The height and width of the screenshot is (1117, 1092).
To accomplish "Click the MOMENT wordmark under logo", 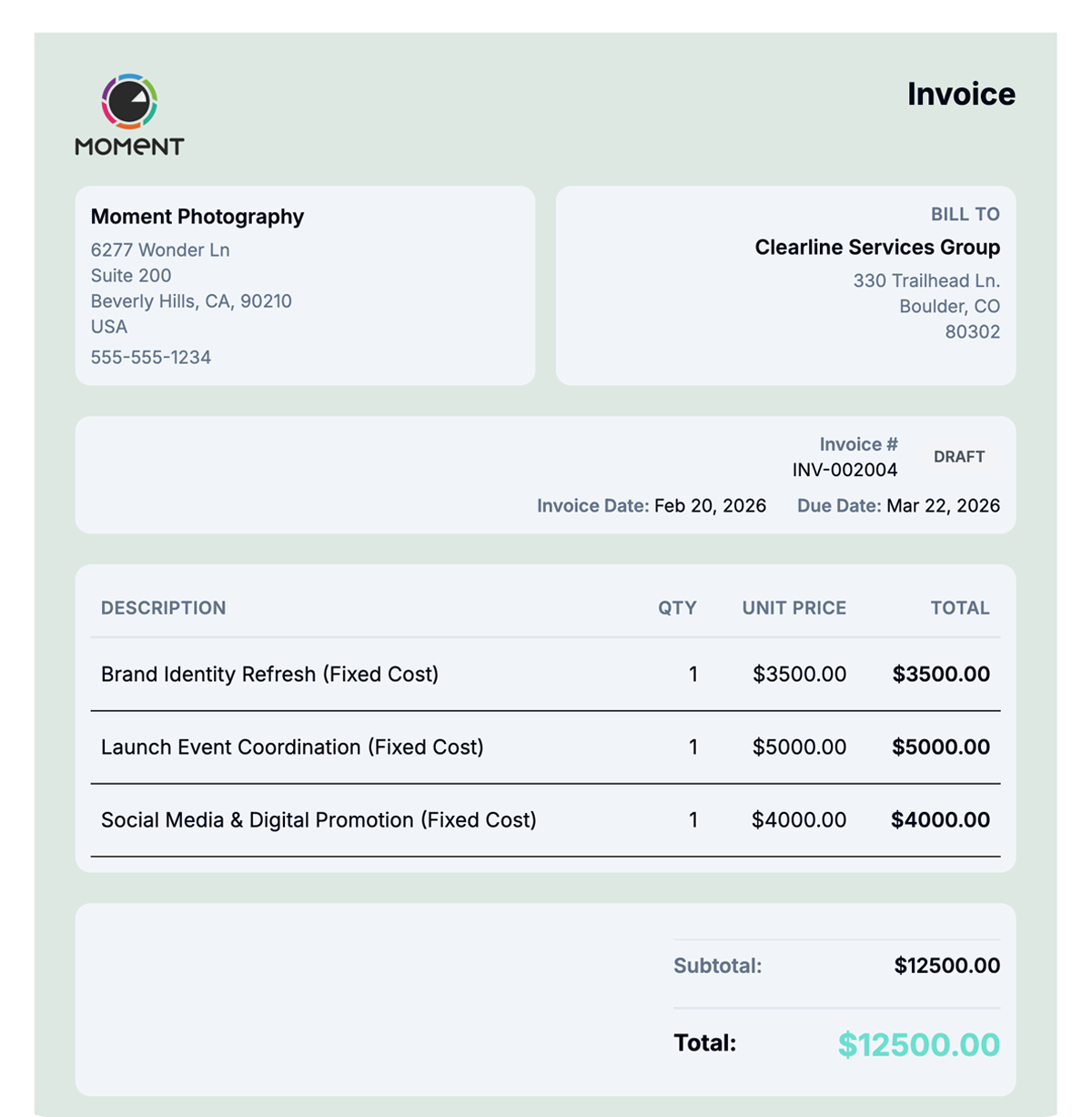I will click(129, 147).
